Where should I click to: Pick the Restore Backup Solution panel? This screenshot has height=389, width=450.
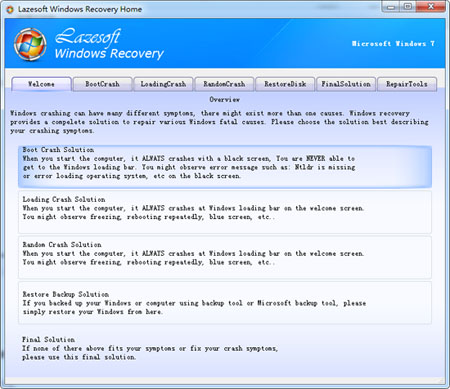(x=225, y=303)
